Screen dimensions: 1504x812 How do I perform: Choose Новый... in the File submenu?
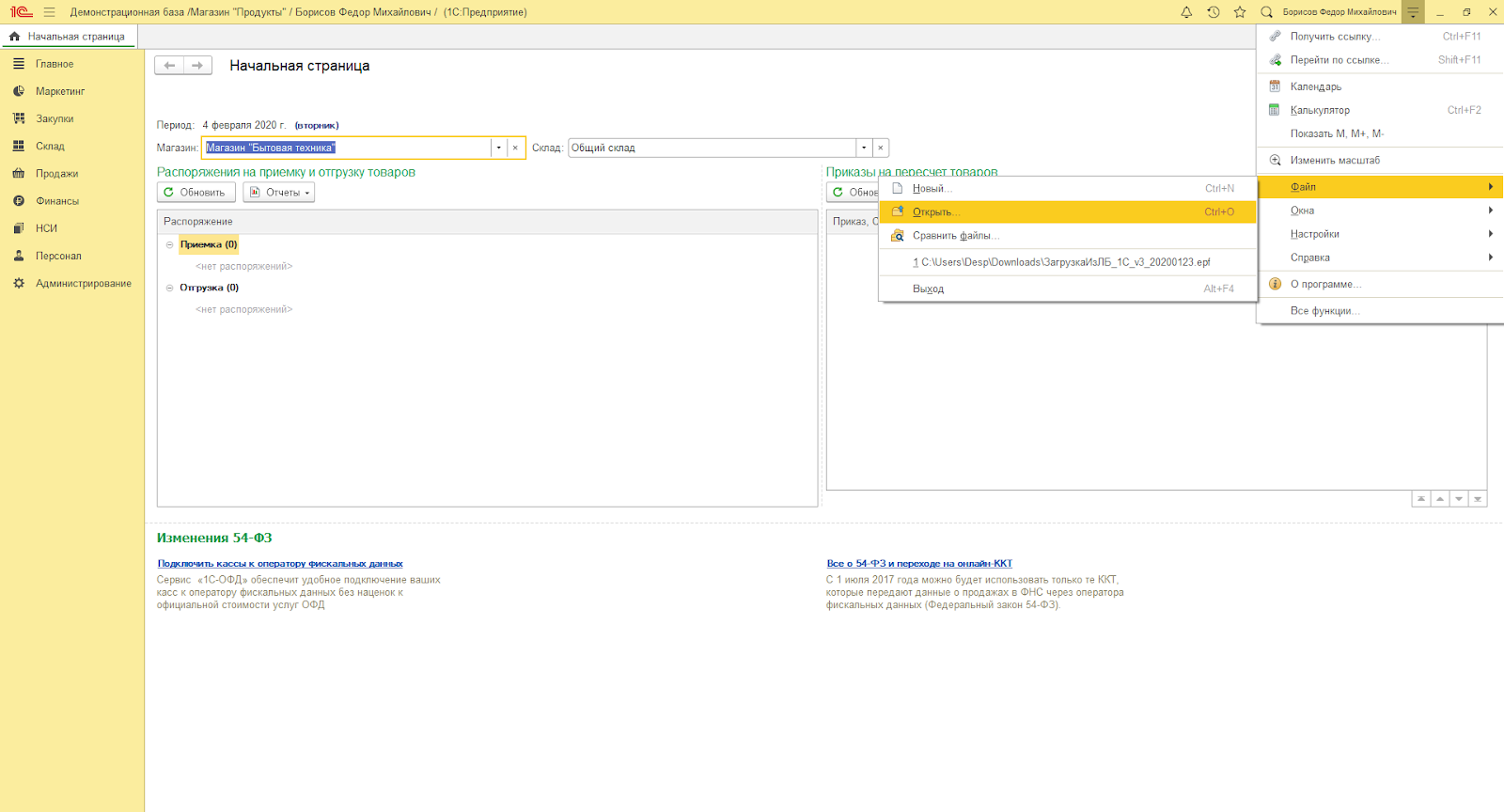pyautogui.click(x=1068, y=189)
